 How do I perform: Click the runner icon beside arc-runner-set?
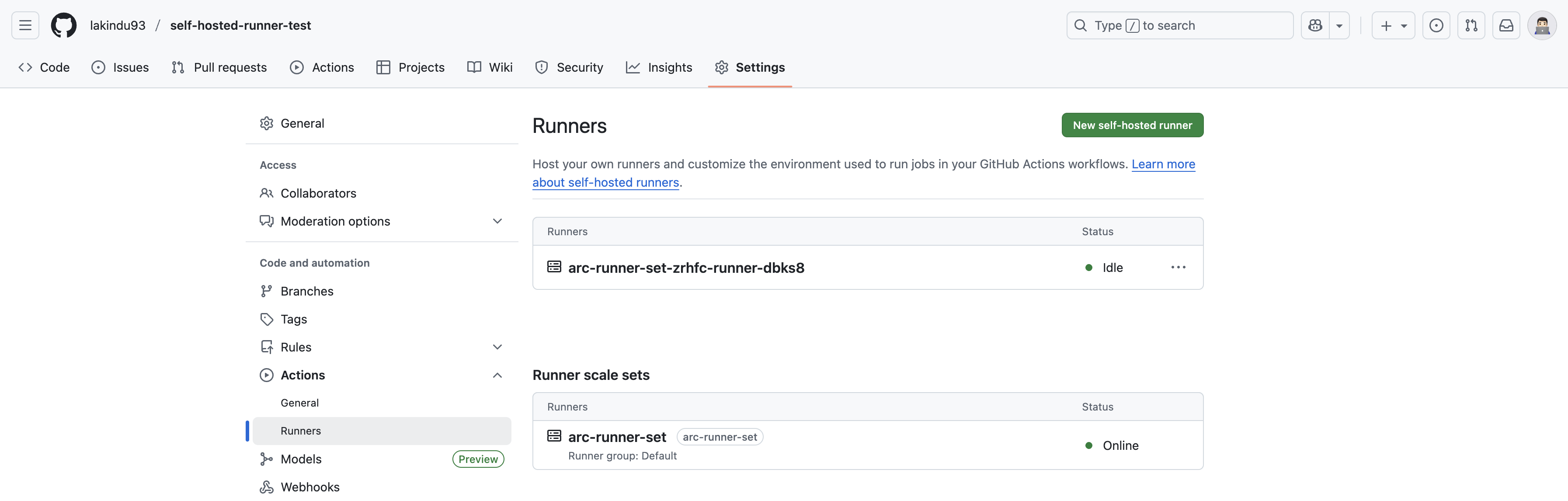tap(554, 436)
